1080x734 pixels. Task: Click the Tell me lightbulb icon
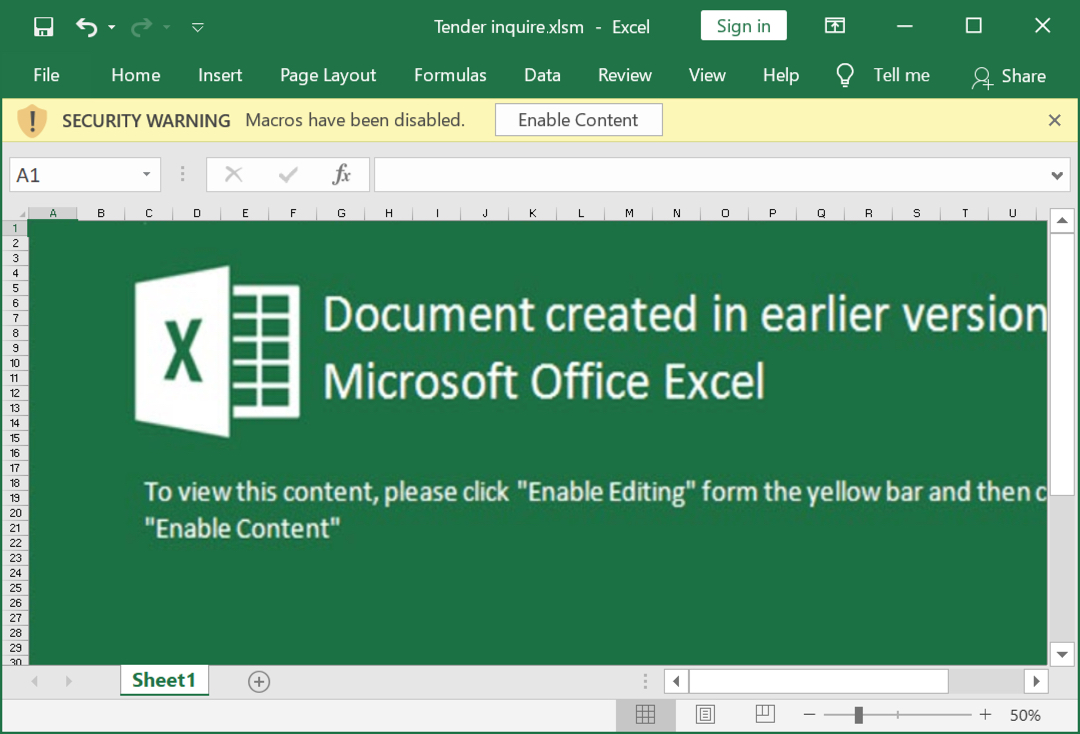(x=844, y=75)
